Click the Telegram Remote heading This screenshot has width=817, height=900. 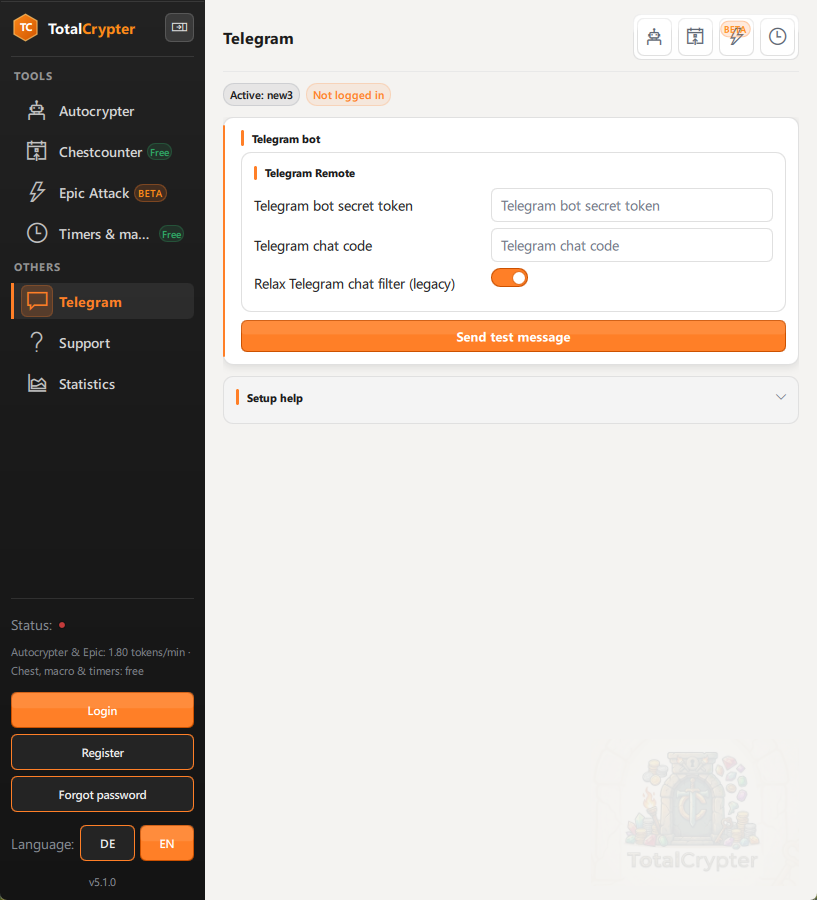point(309,173)
